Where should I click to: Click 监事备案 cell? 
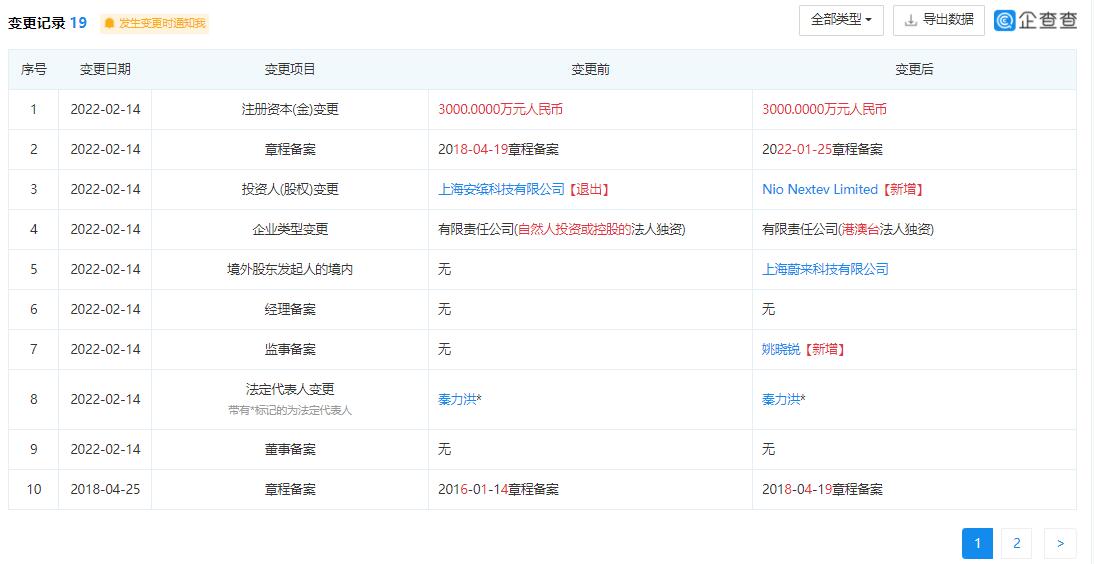[x=290, y=349]
